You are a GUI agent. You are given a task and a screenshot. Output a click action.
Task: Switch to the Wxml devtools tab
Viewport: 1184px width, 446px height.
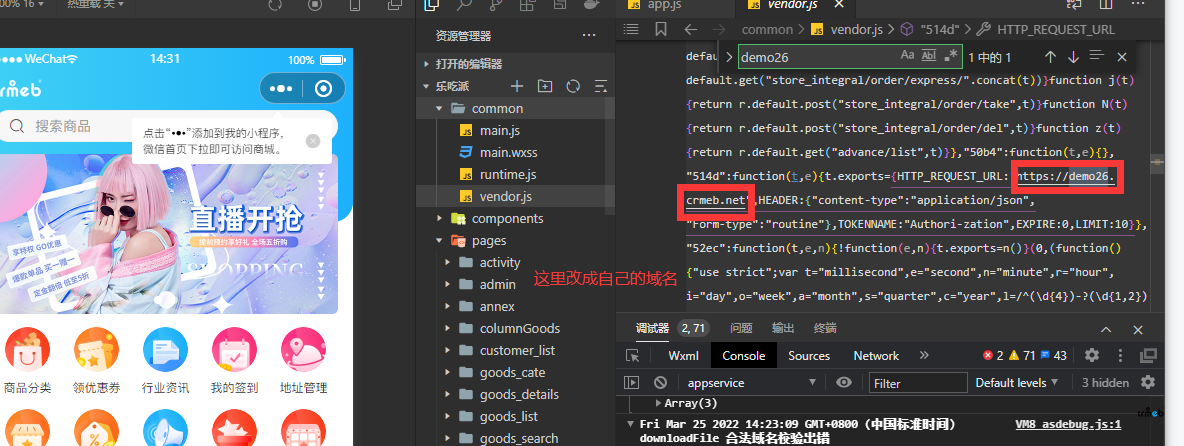pyautogui.click(x=683, y=355)
